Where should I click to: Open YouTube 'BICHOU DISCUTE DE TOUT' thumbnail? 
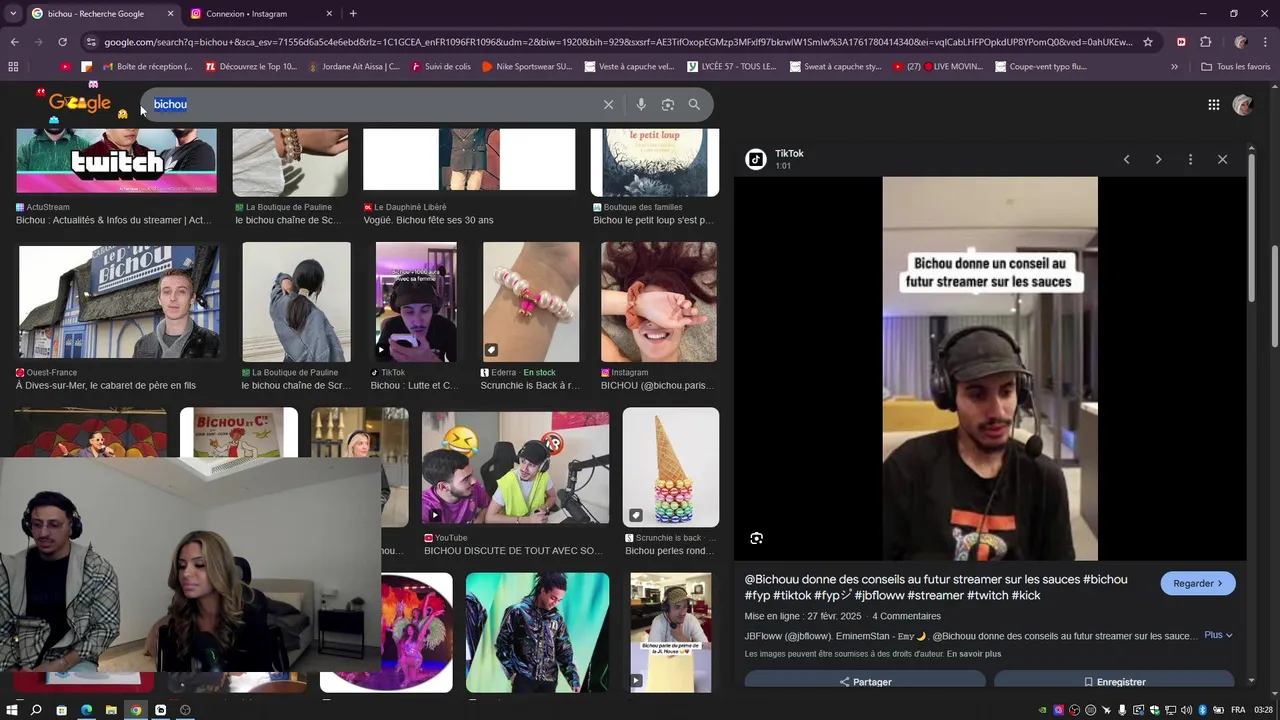pyautogui.click(x=515, y=468)
